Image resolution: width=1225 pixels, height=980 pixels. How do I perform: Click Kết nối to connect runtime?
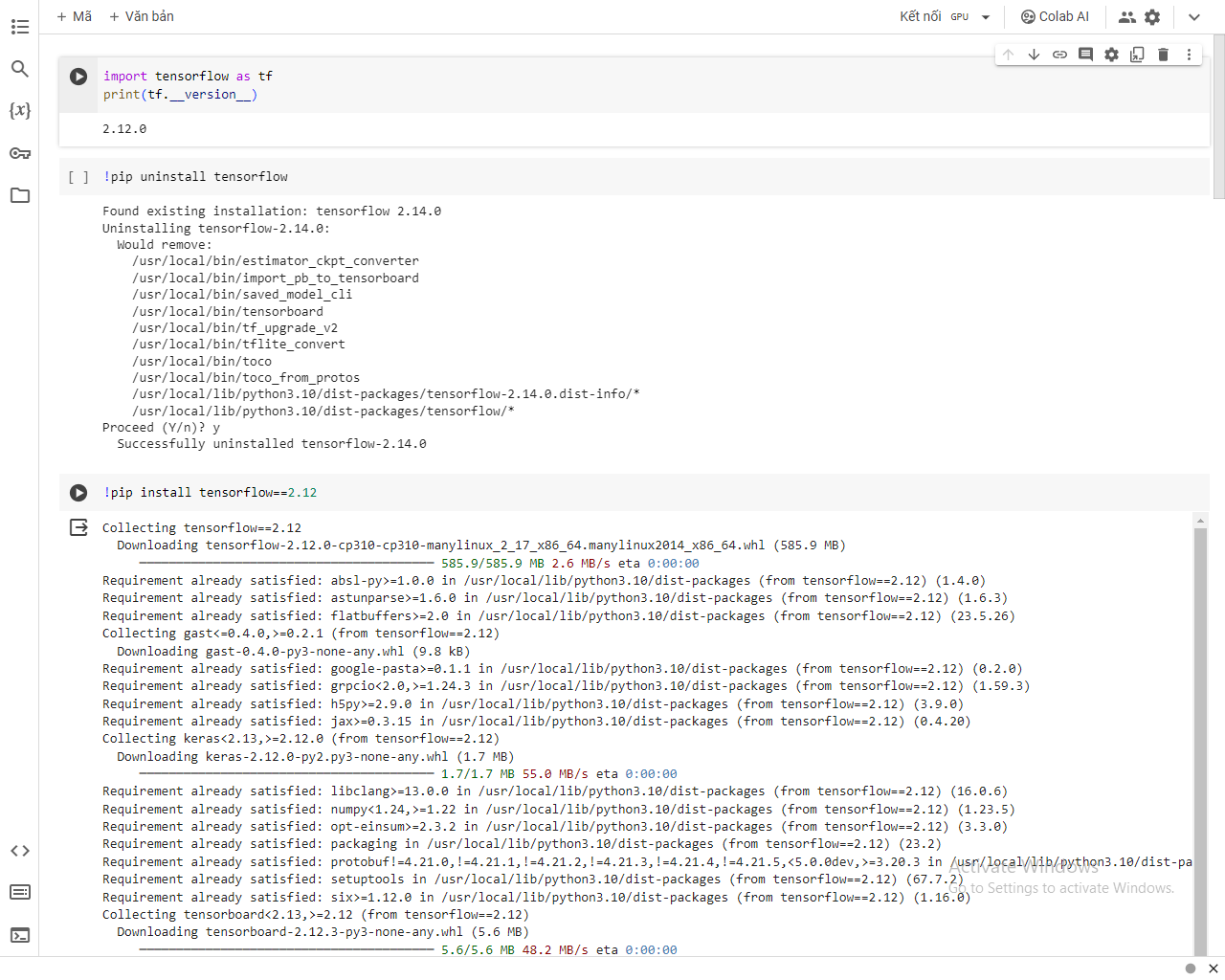920,16
